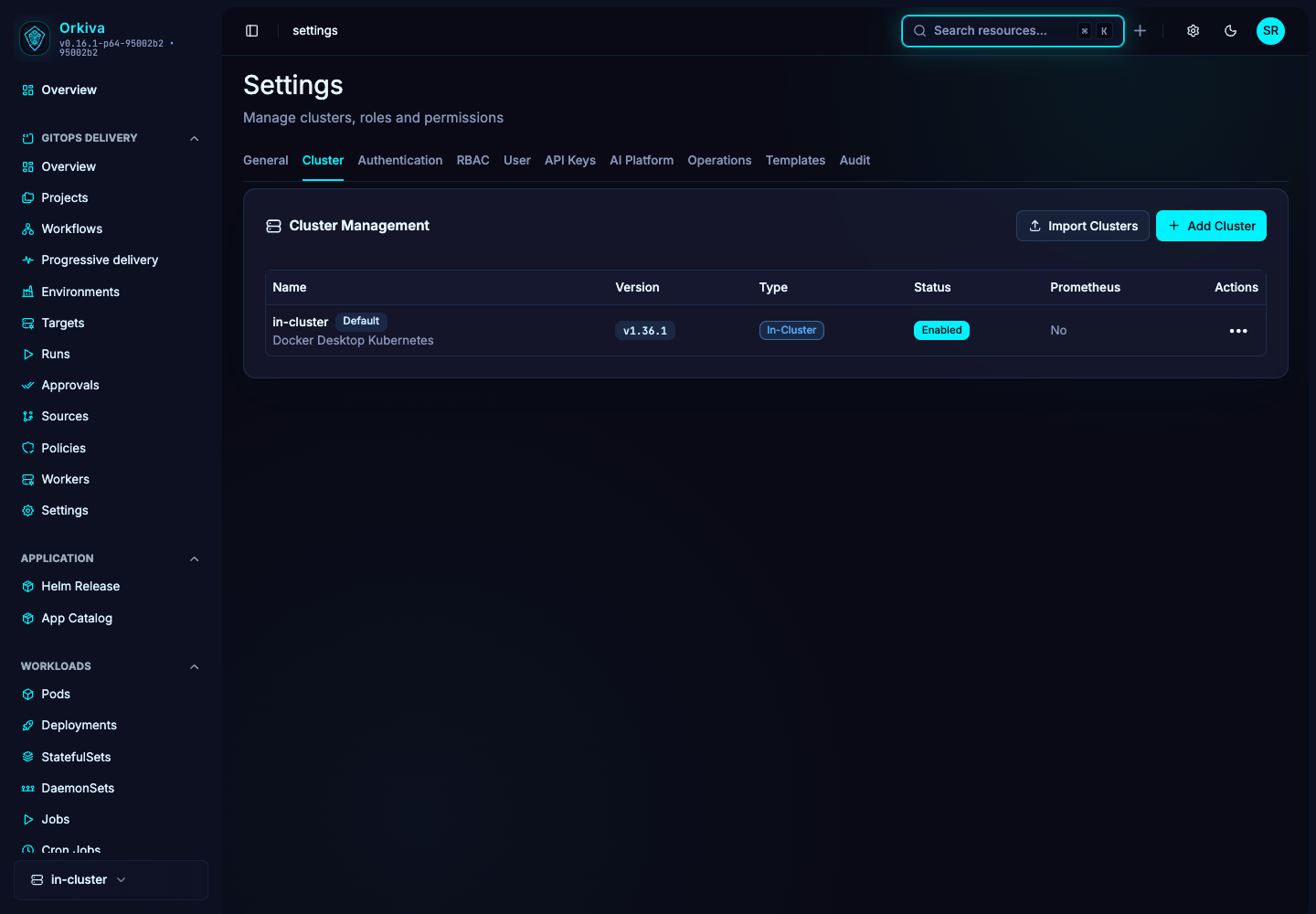Open Approvals page

pyautogui.click(x=110, y=385)
